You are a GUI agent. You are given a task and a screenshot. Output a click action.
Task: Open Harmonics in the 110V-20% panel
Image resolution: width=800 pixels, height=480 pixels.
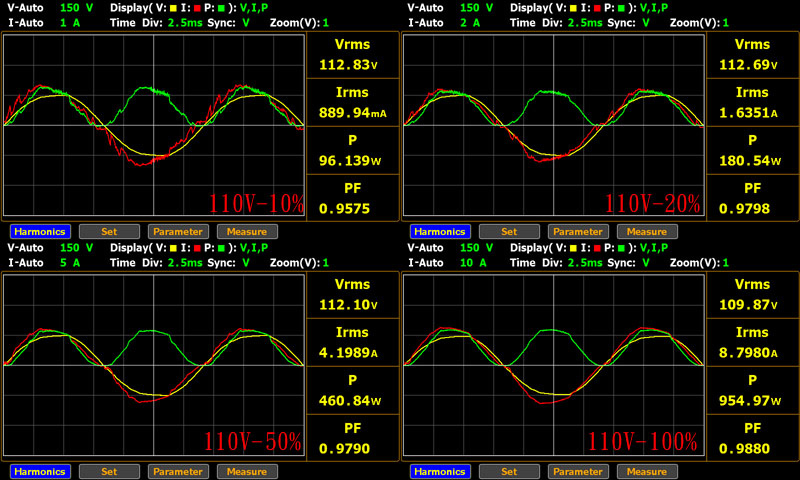click(x=440, y=232)
